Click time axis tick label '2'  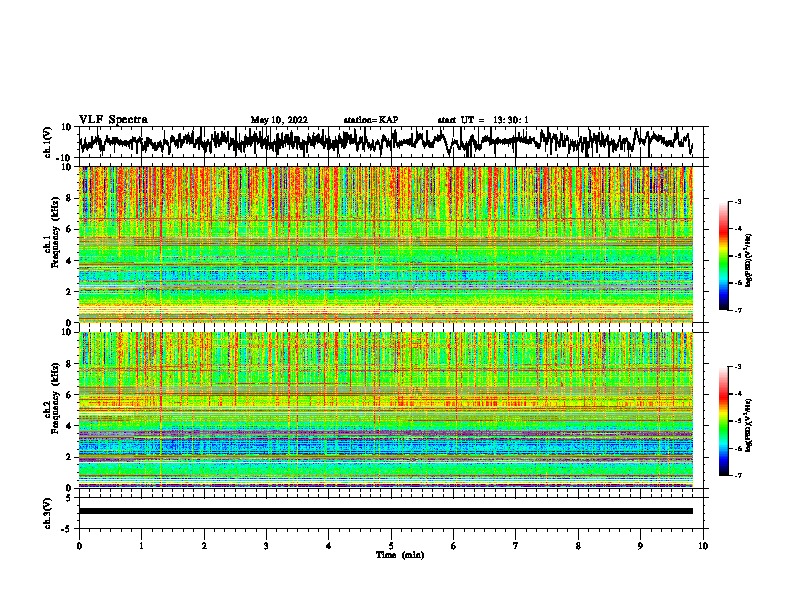tap(204, 546)
